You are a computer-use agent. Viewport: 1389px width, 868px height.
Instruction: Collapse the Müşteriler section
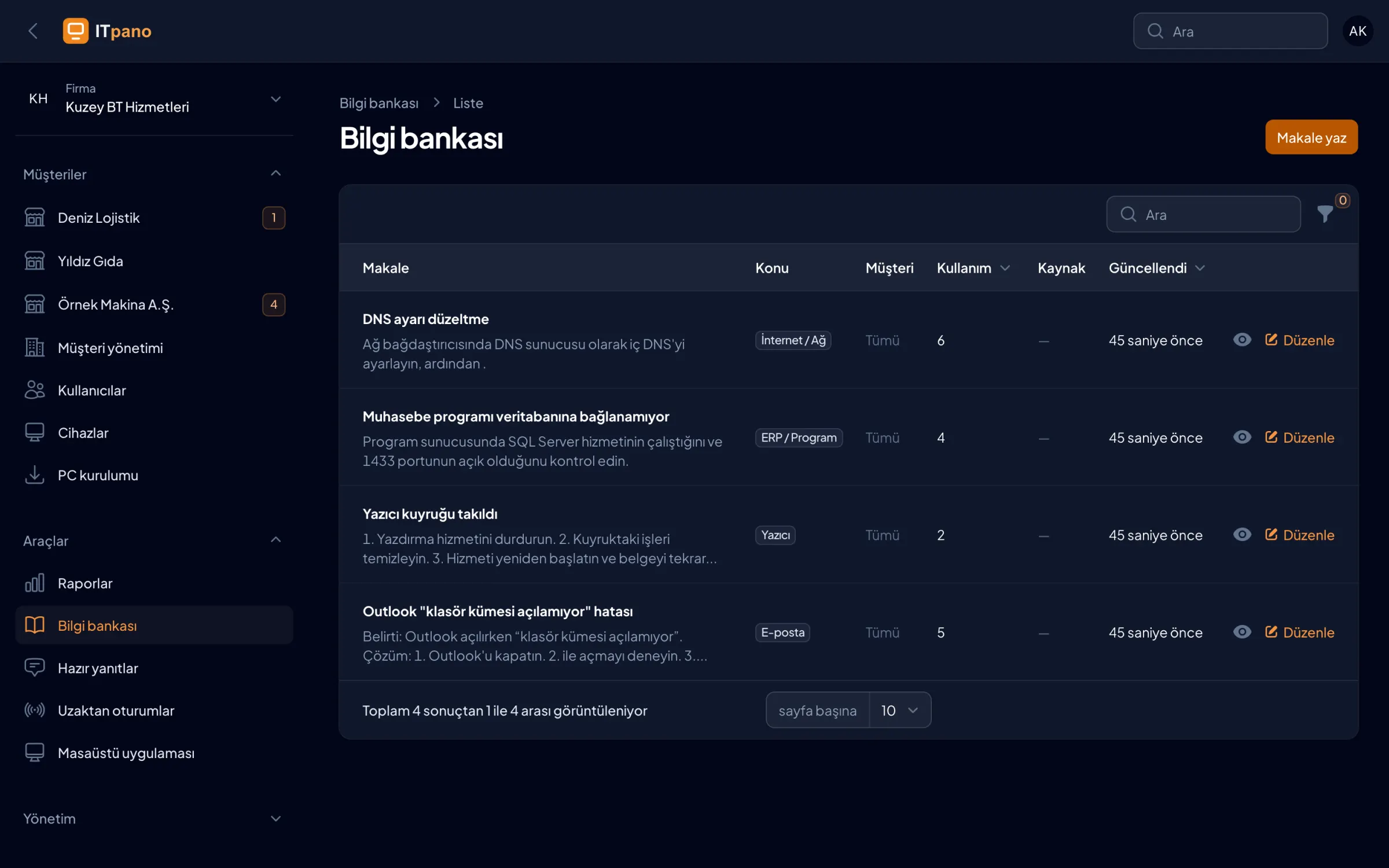click(275, 173)
